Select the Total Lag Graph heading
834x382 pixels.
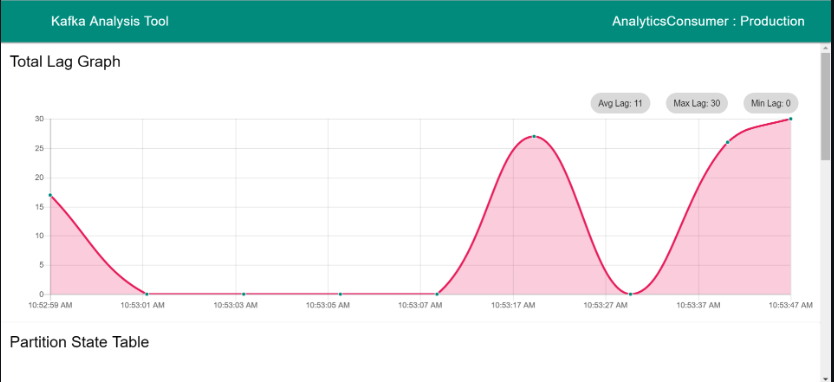(65, 62)
